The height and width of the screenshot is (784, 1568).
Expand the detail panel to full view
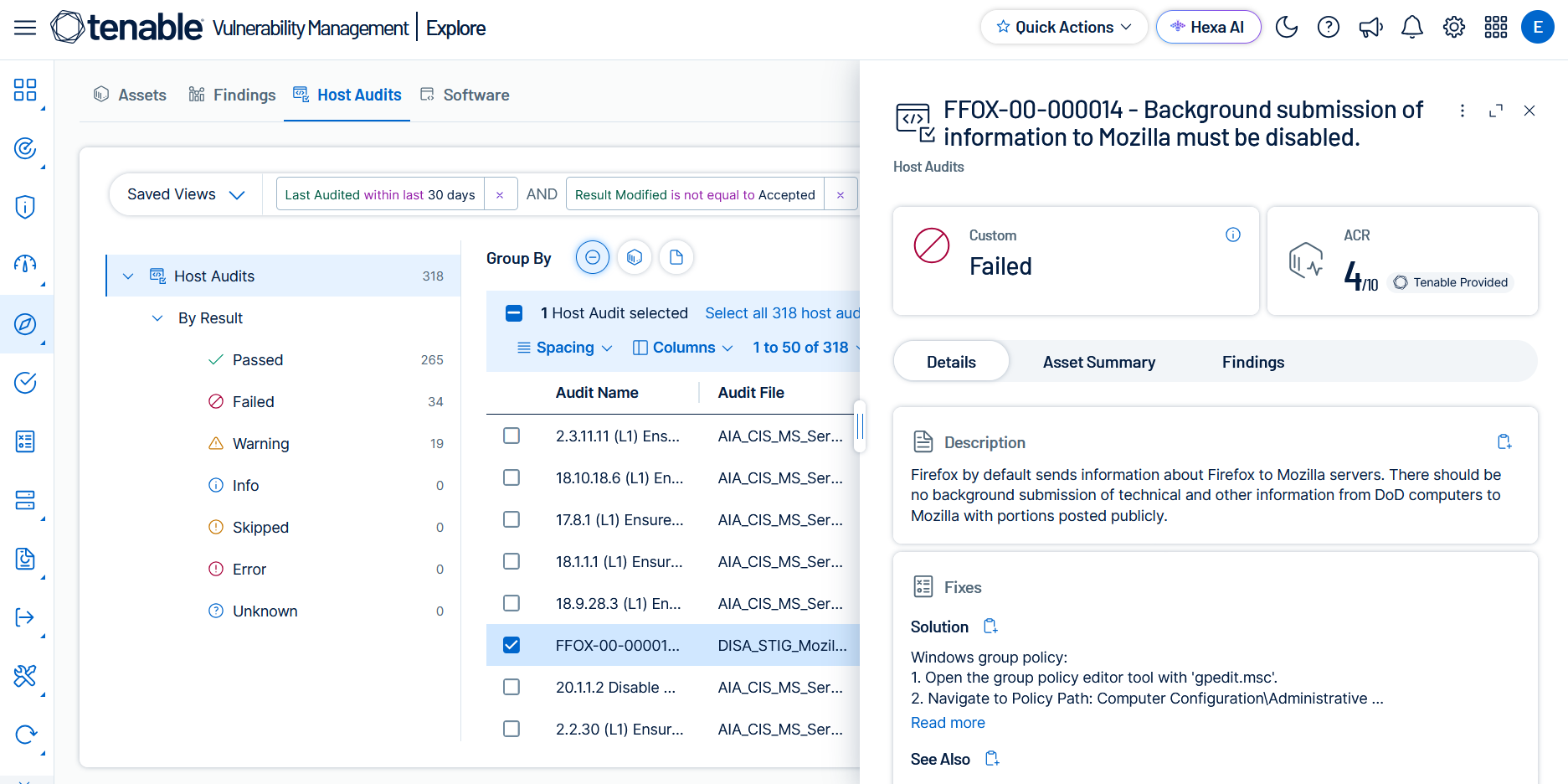click(x=1496, y=111)
